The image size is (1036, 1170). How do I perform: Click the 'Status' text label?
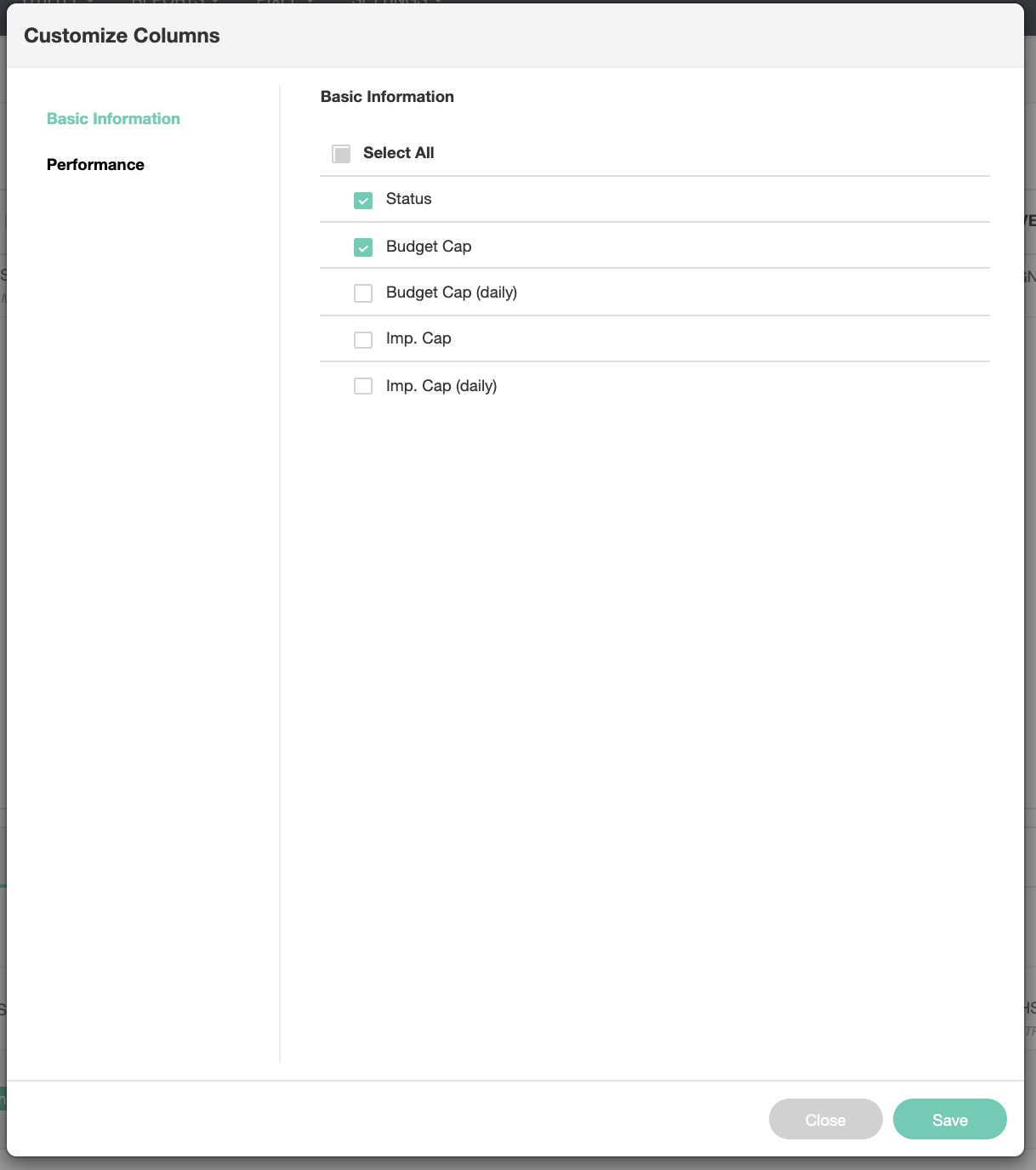pyautogui.click(x=408, y=199)
